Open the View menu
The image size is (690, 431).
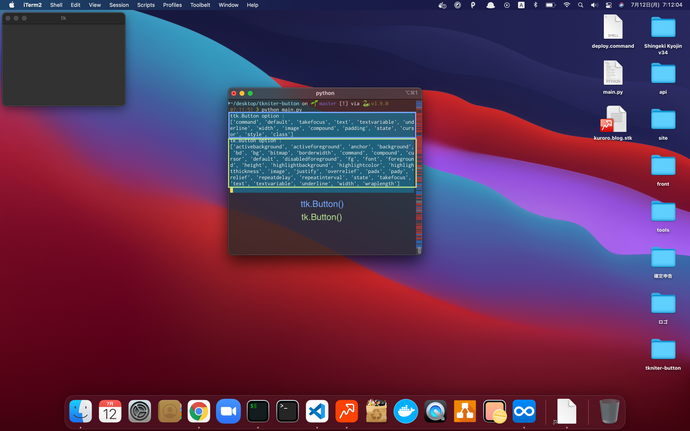tap(95, 5)
